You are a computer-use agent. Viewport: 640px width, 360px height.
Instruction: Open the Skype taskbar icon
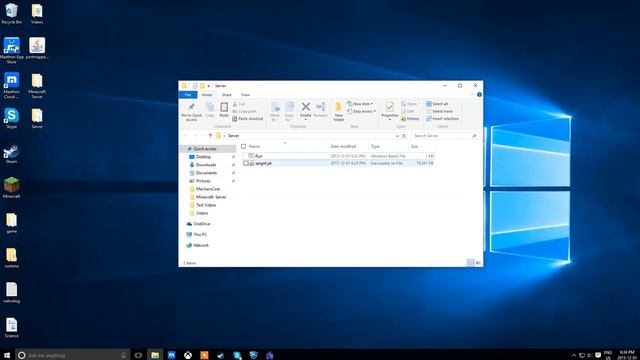[x=237, y=355]
